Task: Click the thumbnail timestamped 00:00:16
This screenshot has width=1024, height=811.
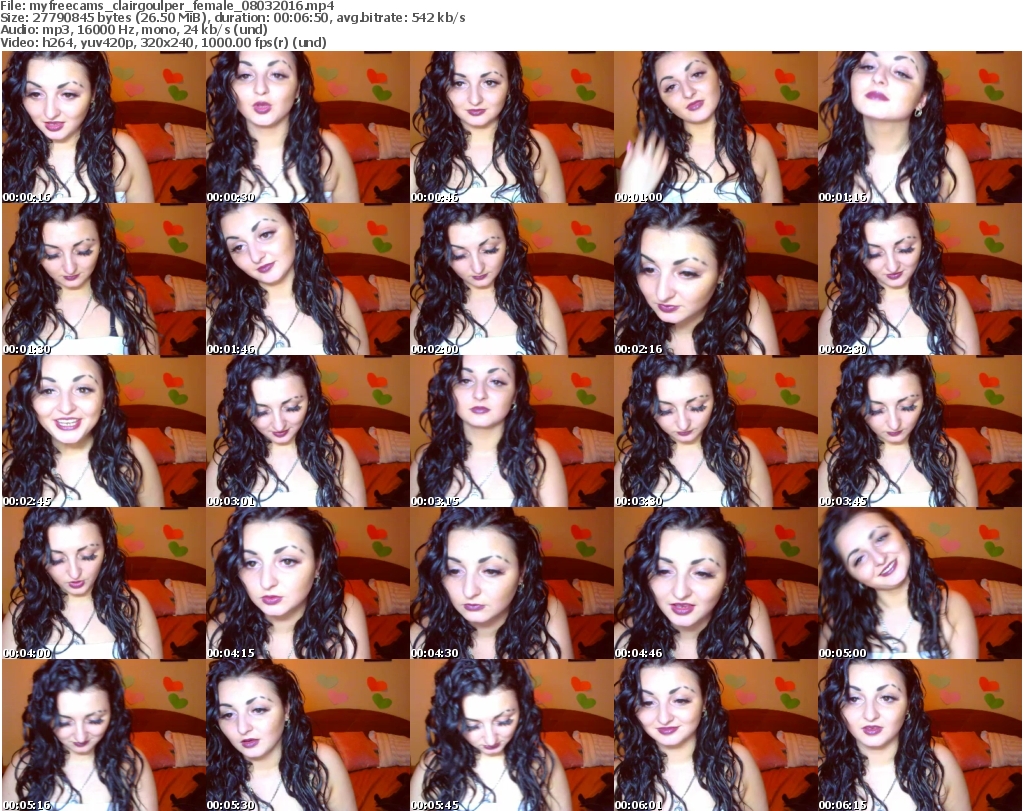Action: (x=103, y=127)
